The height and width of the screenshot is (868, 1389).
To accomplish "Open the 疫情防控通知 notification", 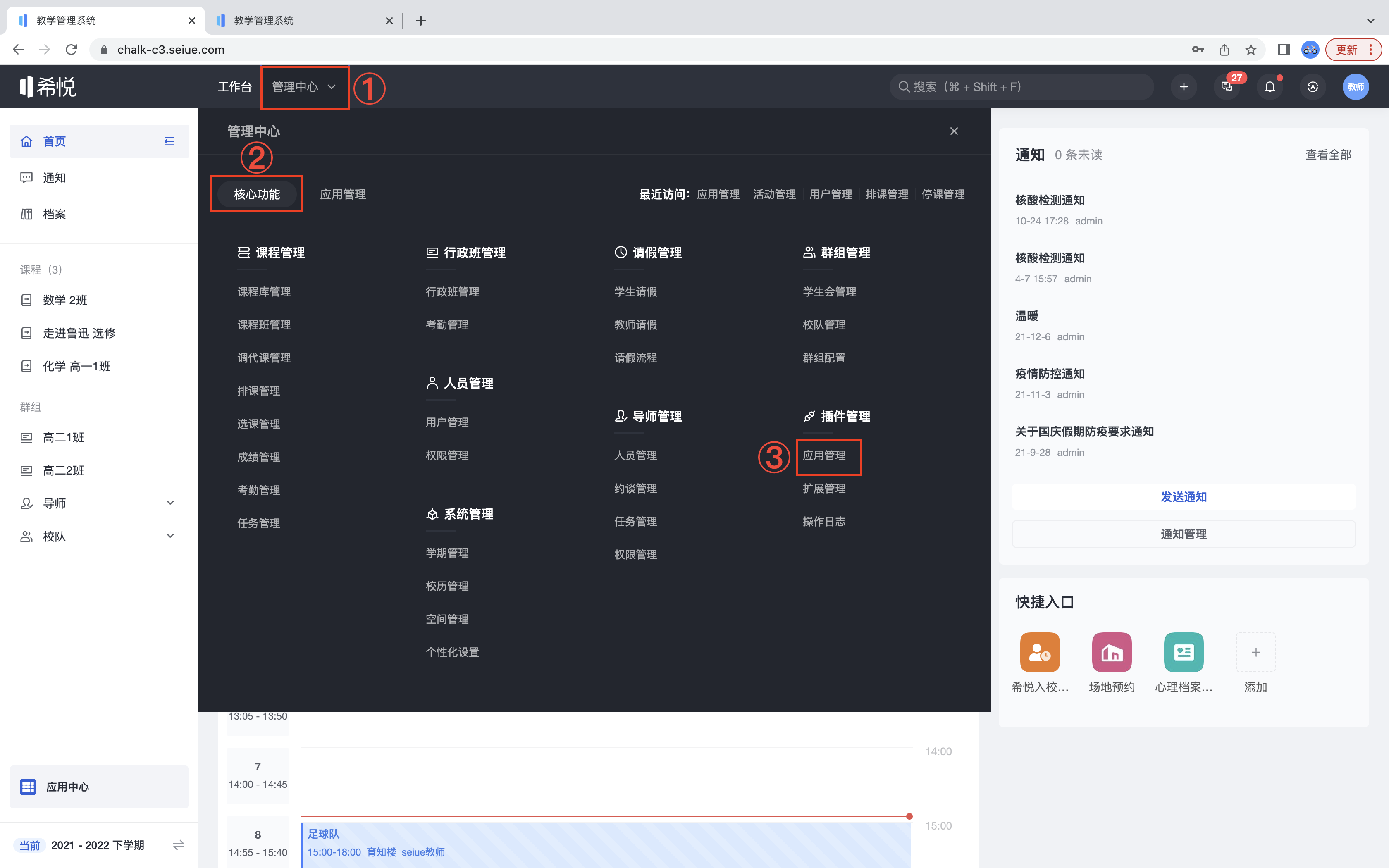I will 1050,374.
